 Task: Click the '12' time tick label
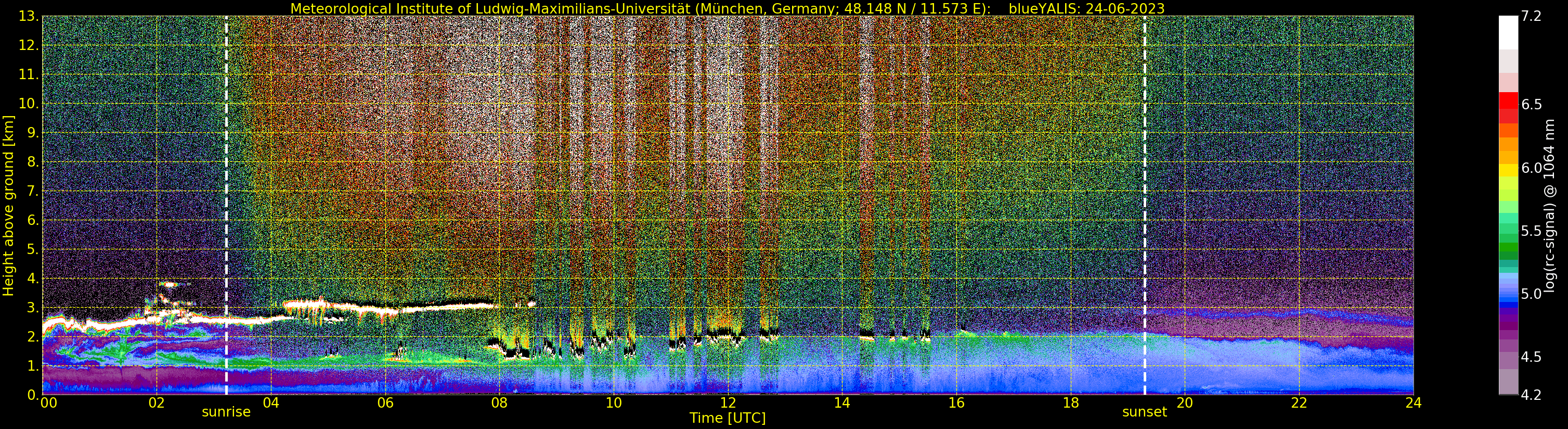(728, 403)
